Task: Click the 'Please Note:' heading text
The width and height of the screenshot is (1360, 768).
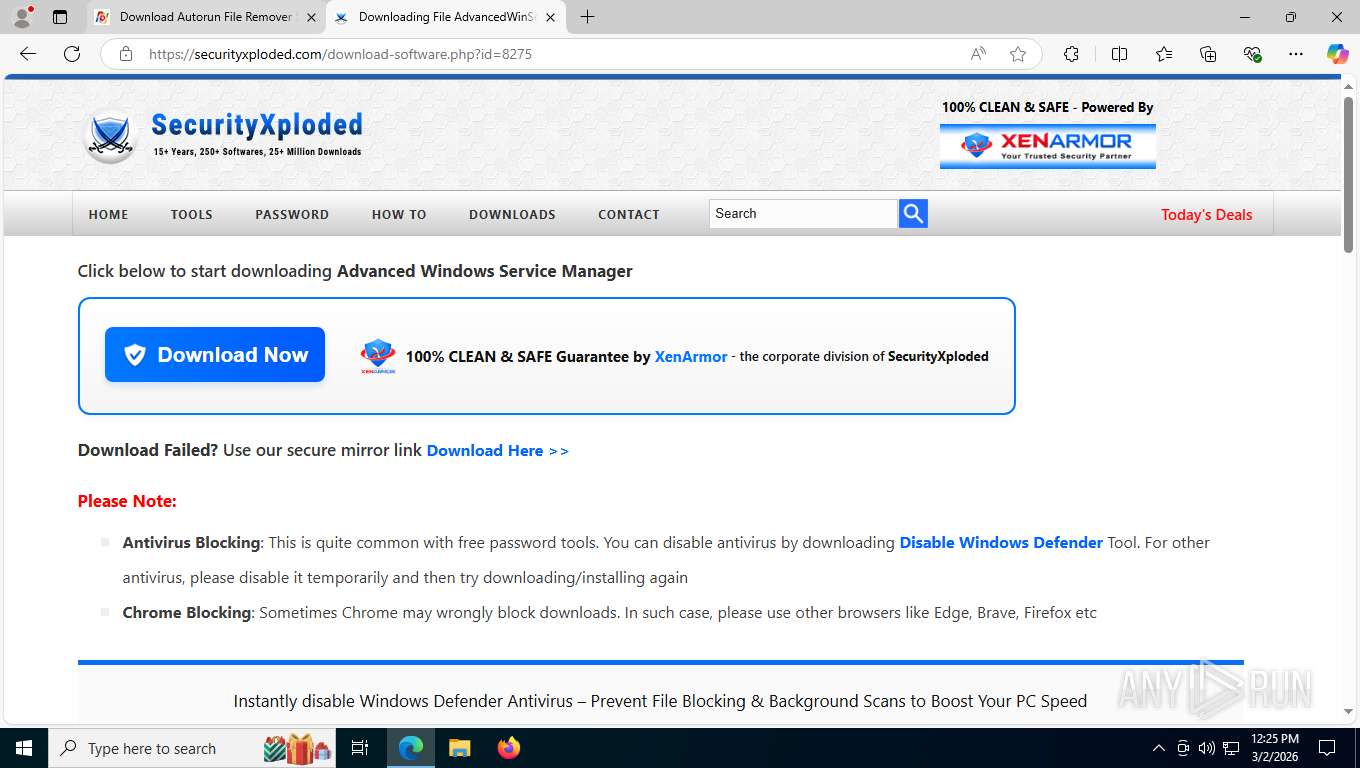Action: (127, 501)
